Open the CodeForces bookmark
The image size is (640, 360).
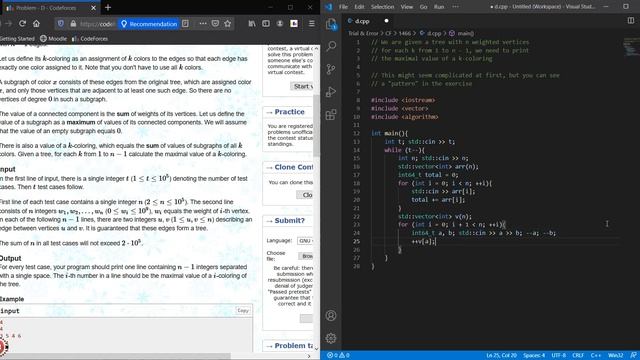[x=90, y=39]
